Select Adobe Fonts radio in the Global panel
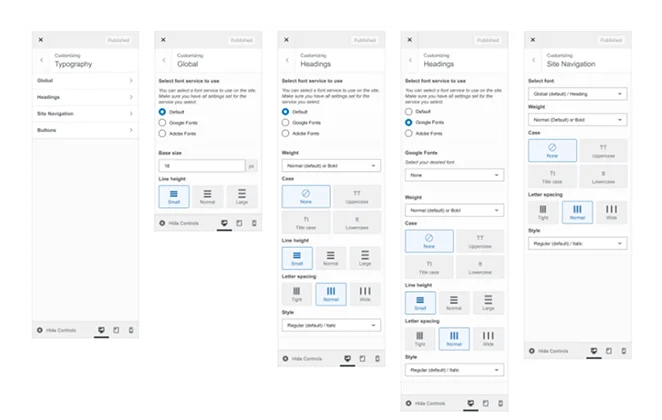 162,132
